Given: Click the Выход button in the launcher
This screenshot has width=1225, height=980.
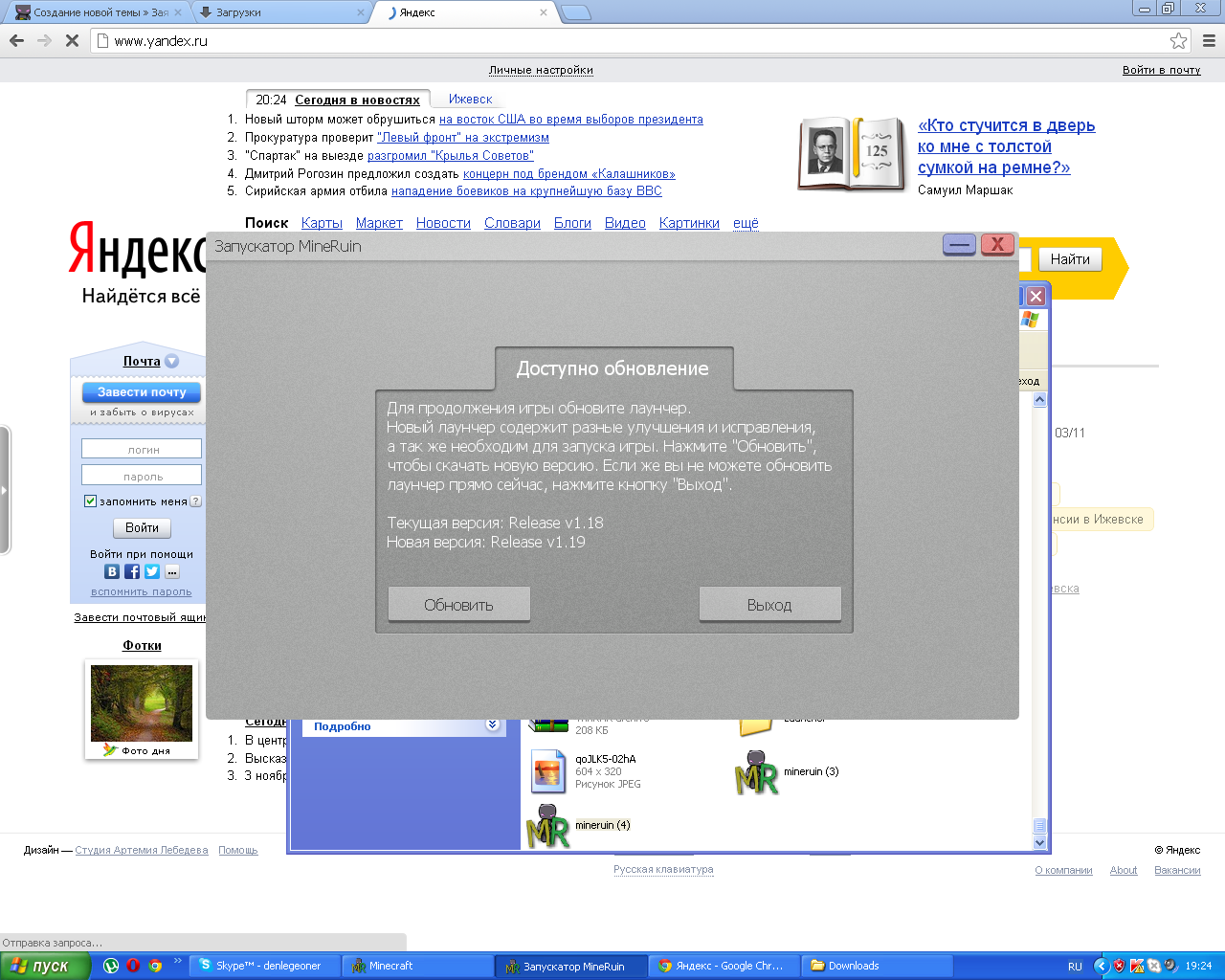Looking at the screenshot, I should pos(769,604).
